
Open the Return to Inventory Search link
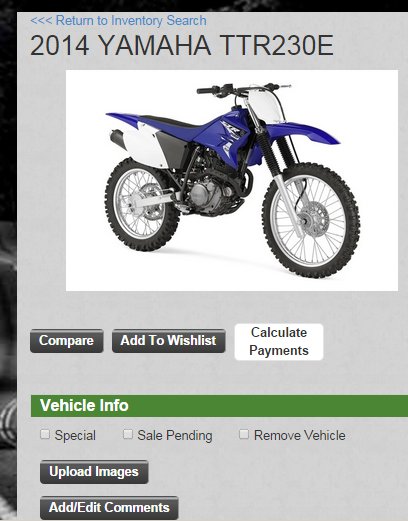118,21
